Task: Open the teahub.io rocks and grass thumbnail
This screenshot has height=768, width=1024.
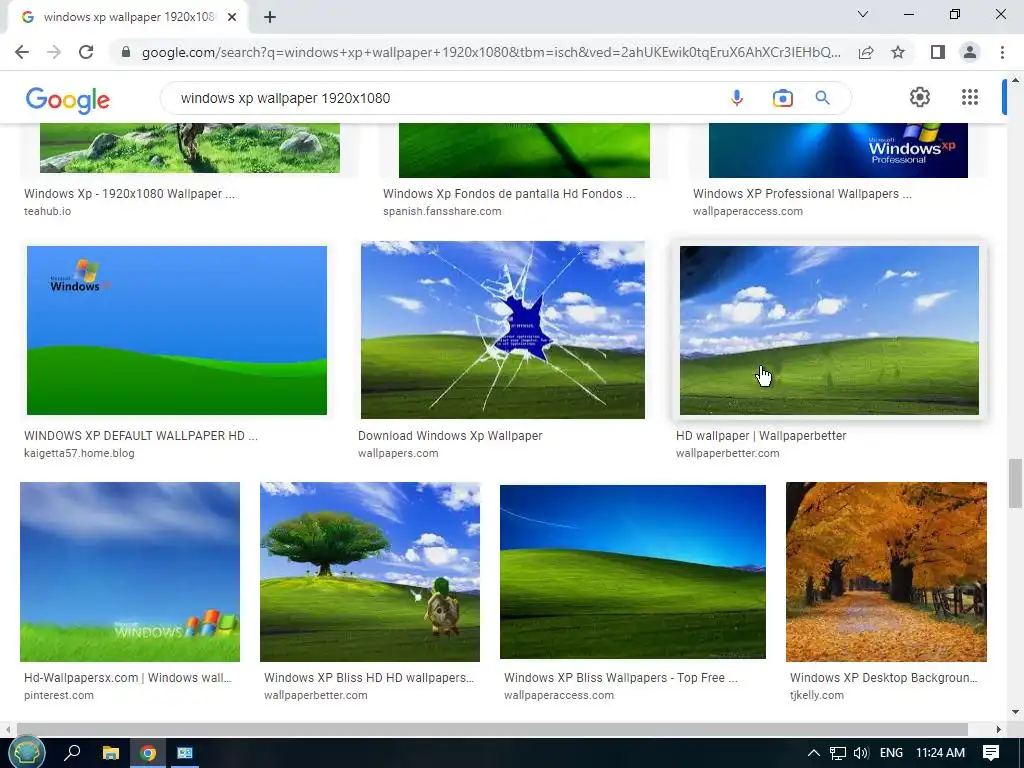Action: [189, 148]
